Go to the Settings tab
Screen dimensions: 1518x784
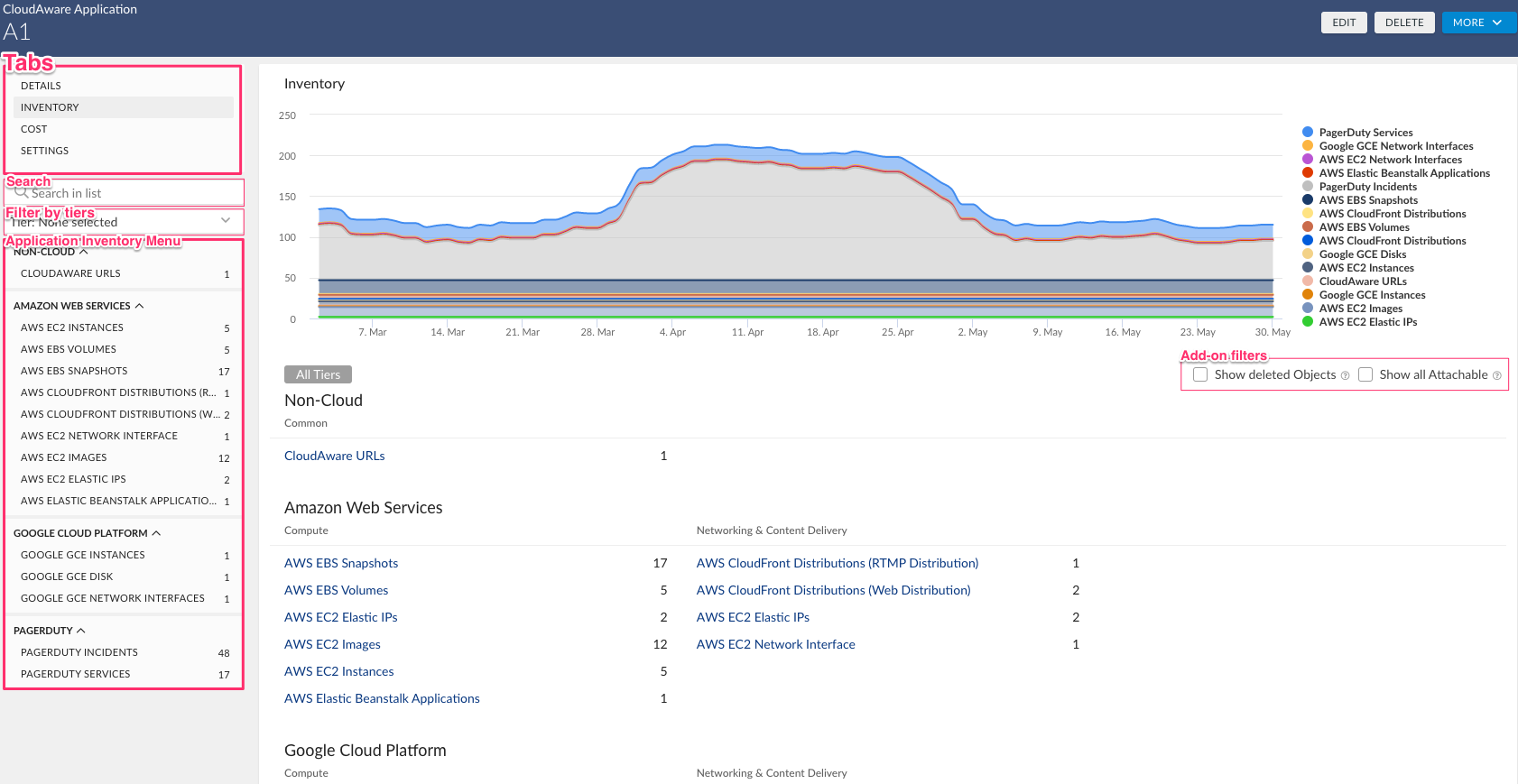(124, 151)
